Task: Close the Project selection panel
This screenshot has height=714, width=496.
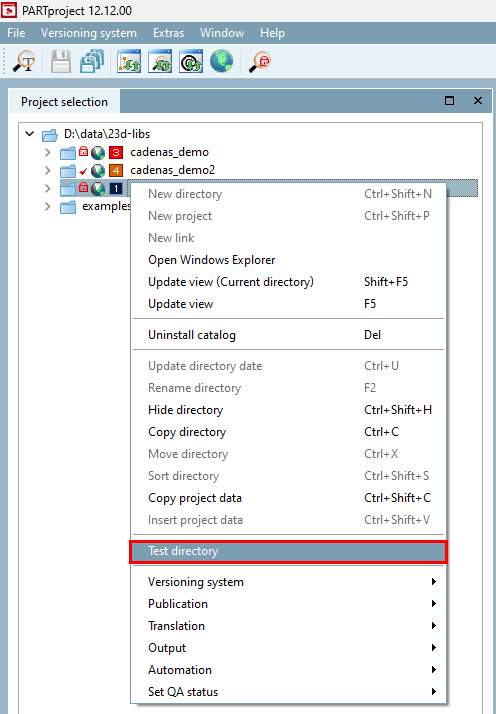Action: click(x=478, y=101)
